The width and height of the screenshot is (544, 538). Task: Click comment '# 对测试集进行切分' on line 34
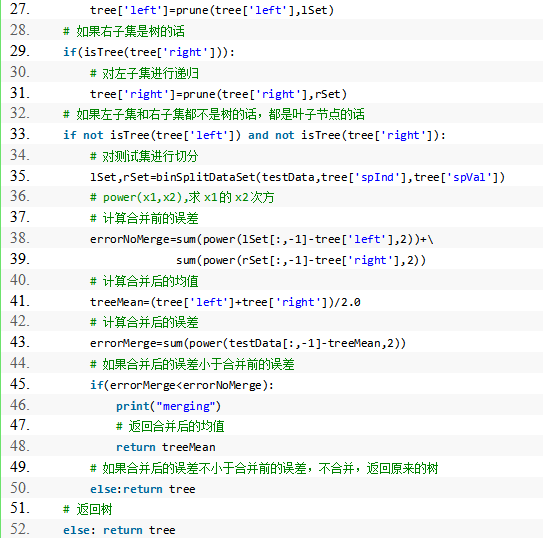click(144, 156)
